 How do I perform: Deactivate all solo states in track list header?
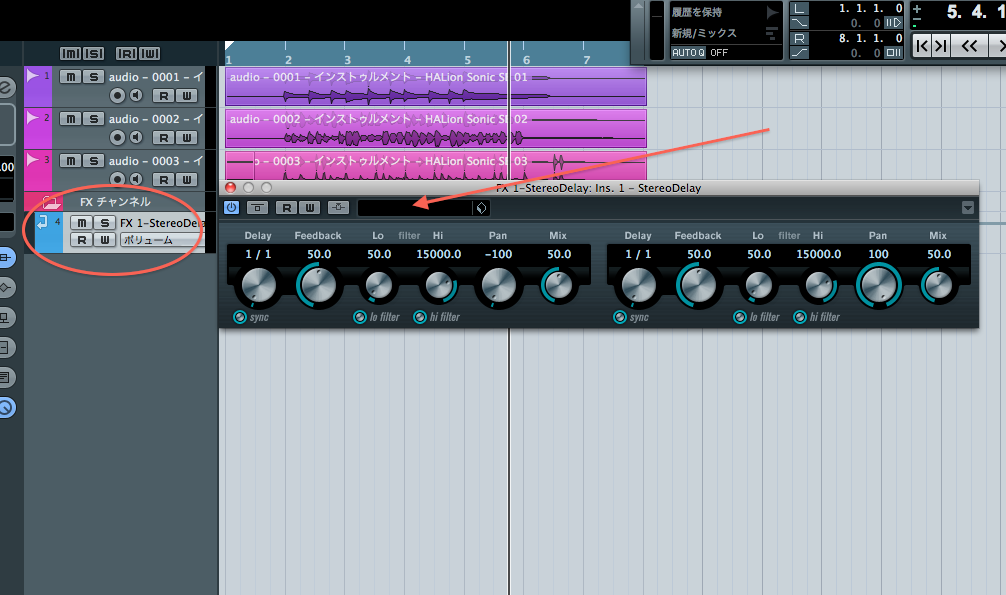click(x=93, y=54)
